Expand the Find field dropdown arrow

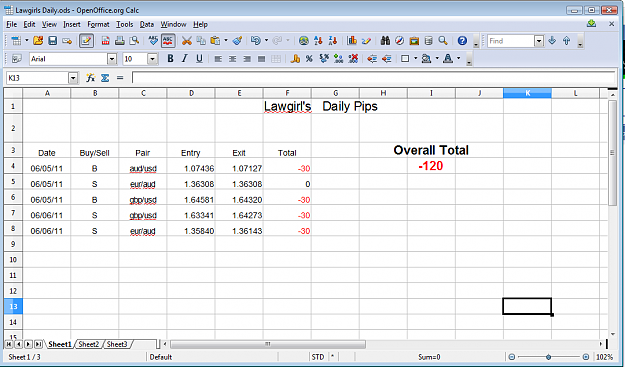[x=539, y=41]
